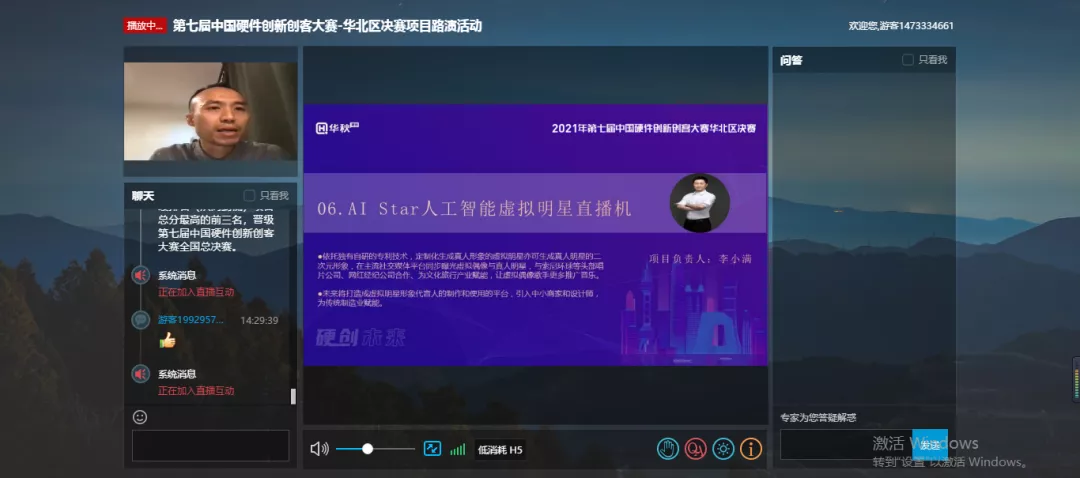Toggle fullscreen with the blue expand icon

click(x=432, y=449)
